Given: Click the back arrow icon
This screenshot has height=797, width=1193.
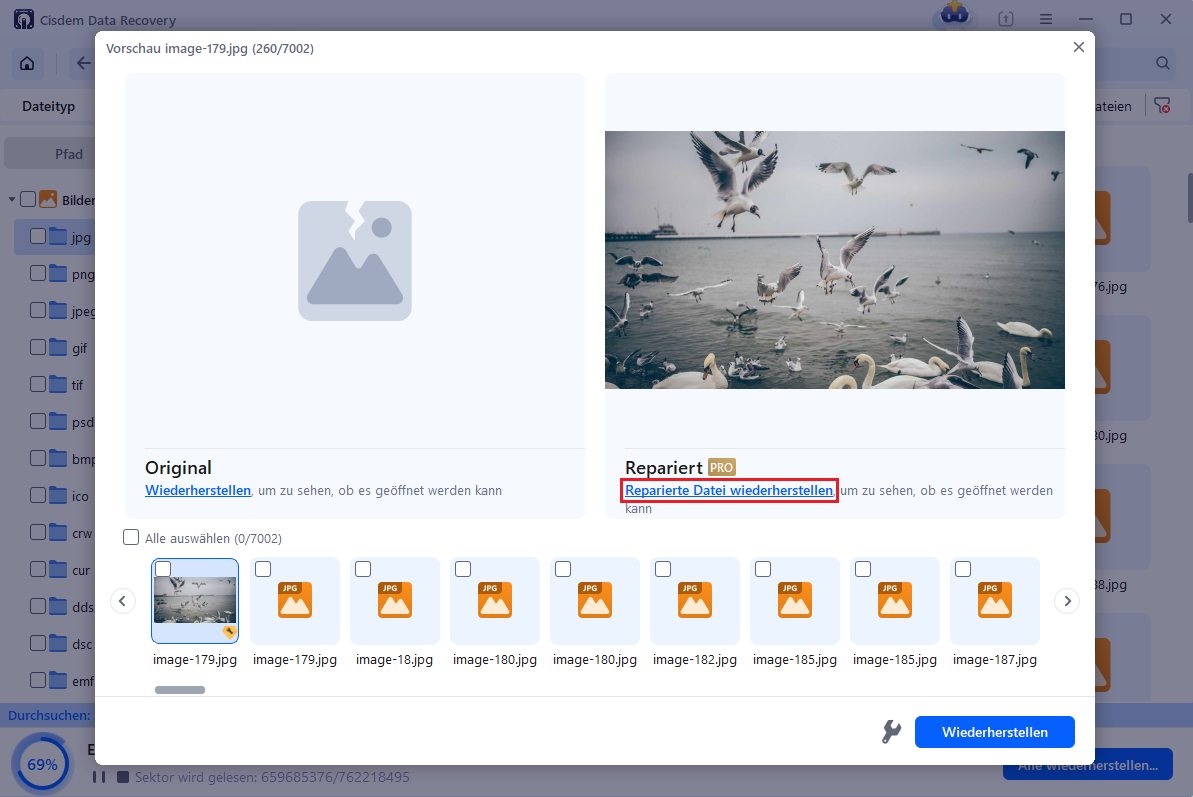Looking at the screenshot, I should 83,63.
